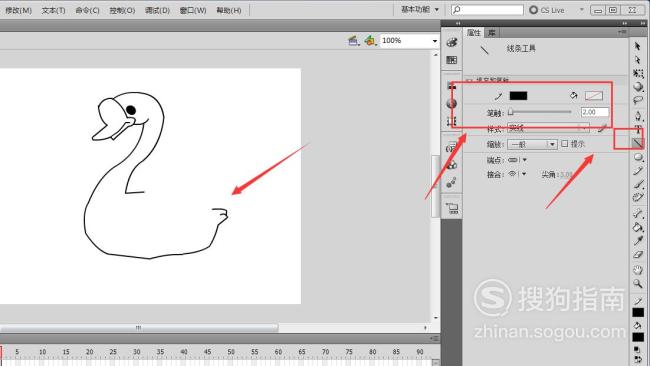Click the fill color no-color swatch
This screenshot has width=650, height=366.
pyautogui.click(x=594, y=96)
